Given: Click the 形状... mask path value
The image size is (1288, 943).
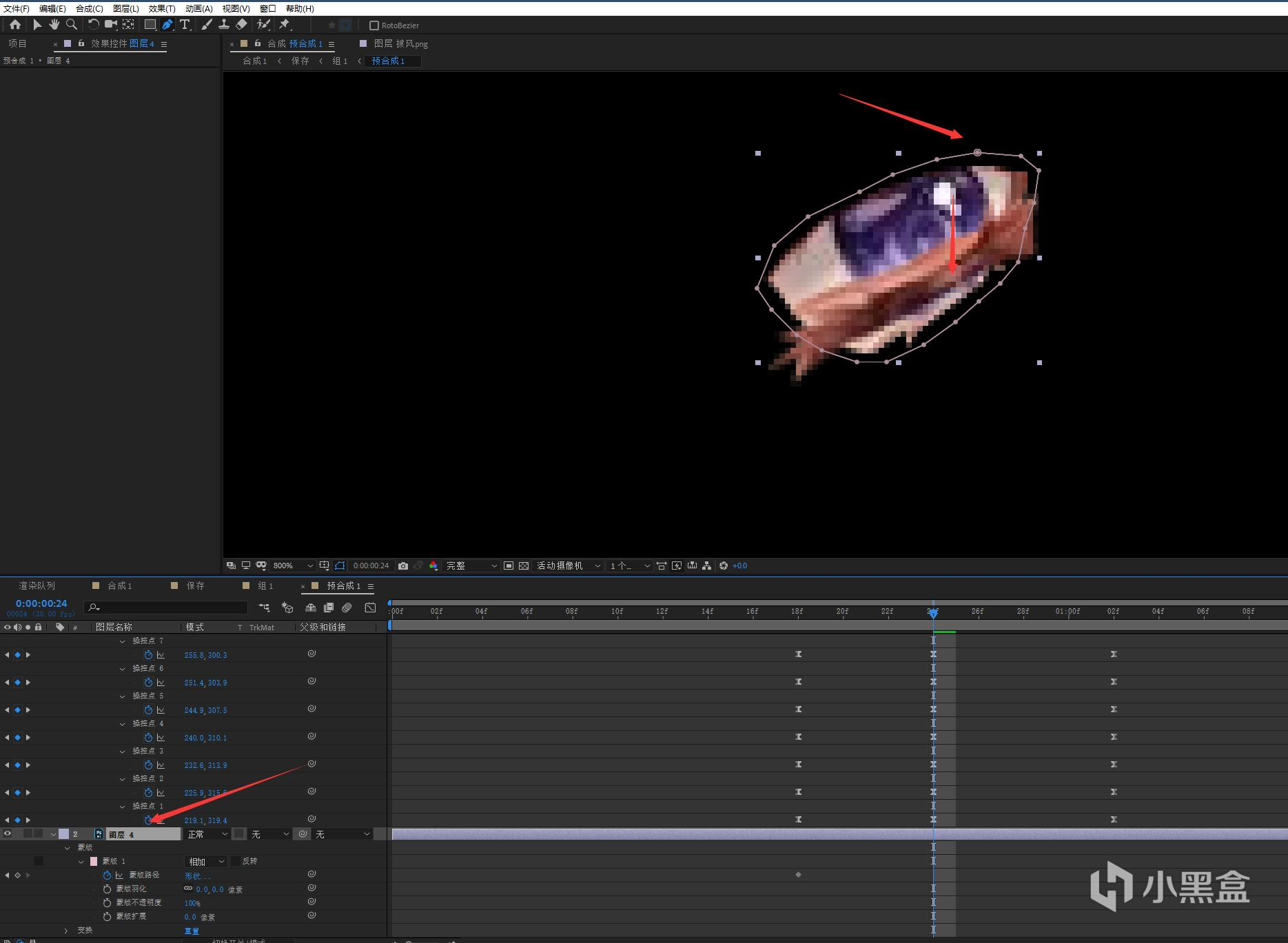Looking at the screenshot, I should (x=198, y=876).
